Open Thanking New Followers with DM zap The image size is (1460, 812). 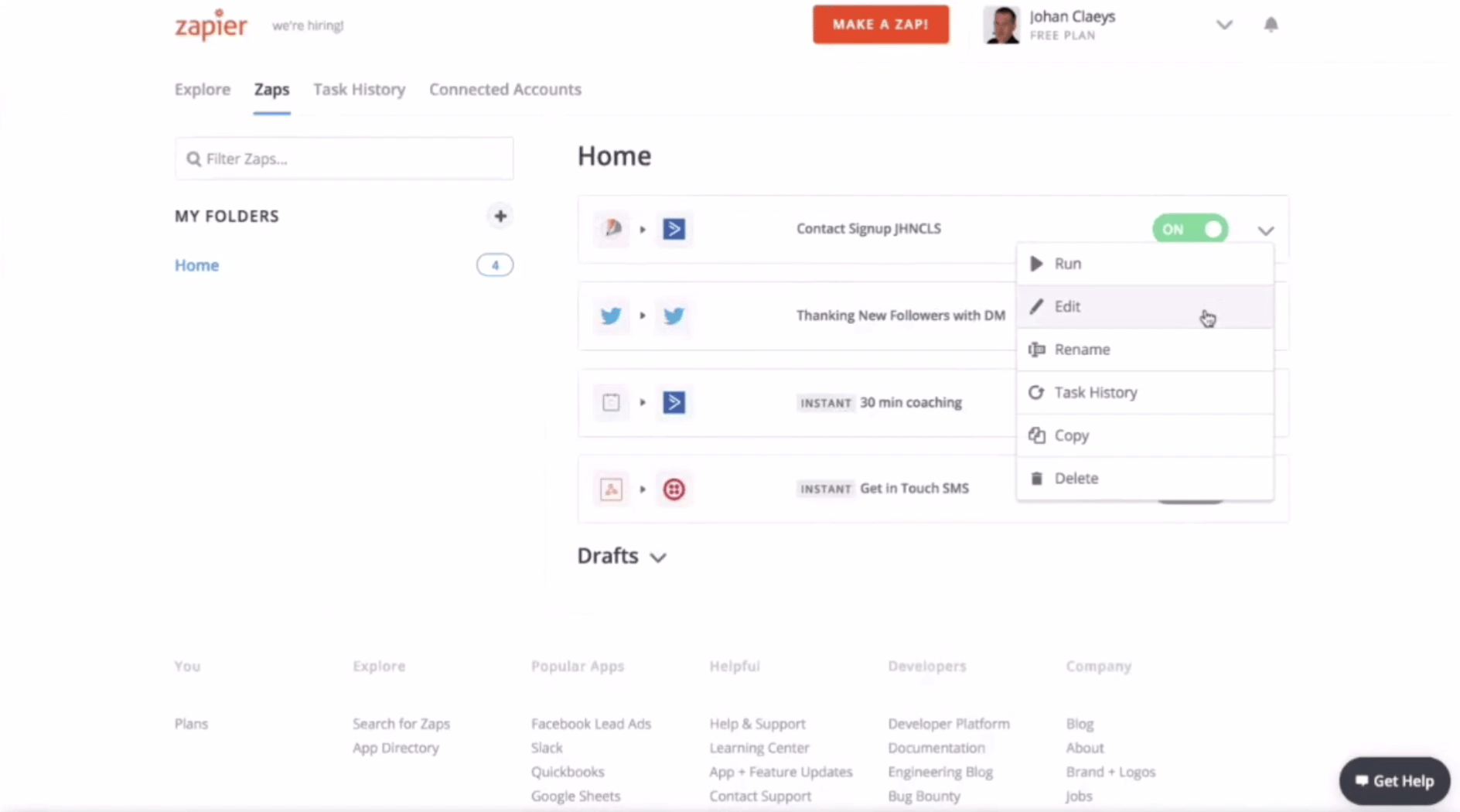901,316
